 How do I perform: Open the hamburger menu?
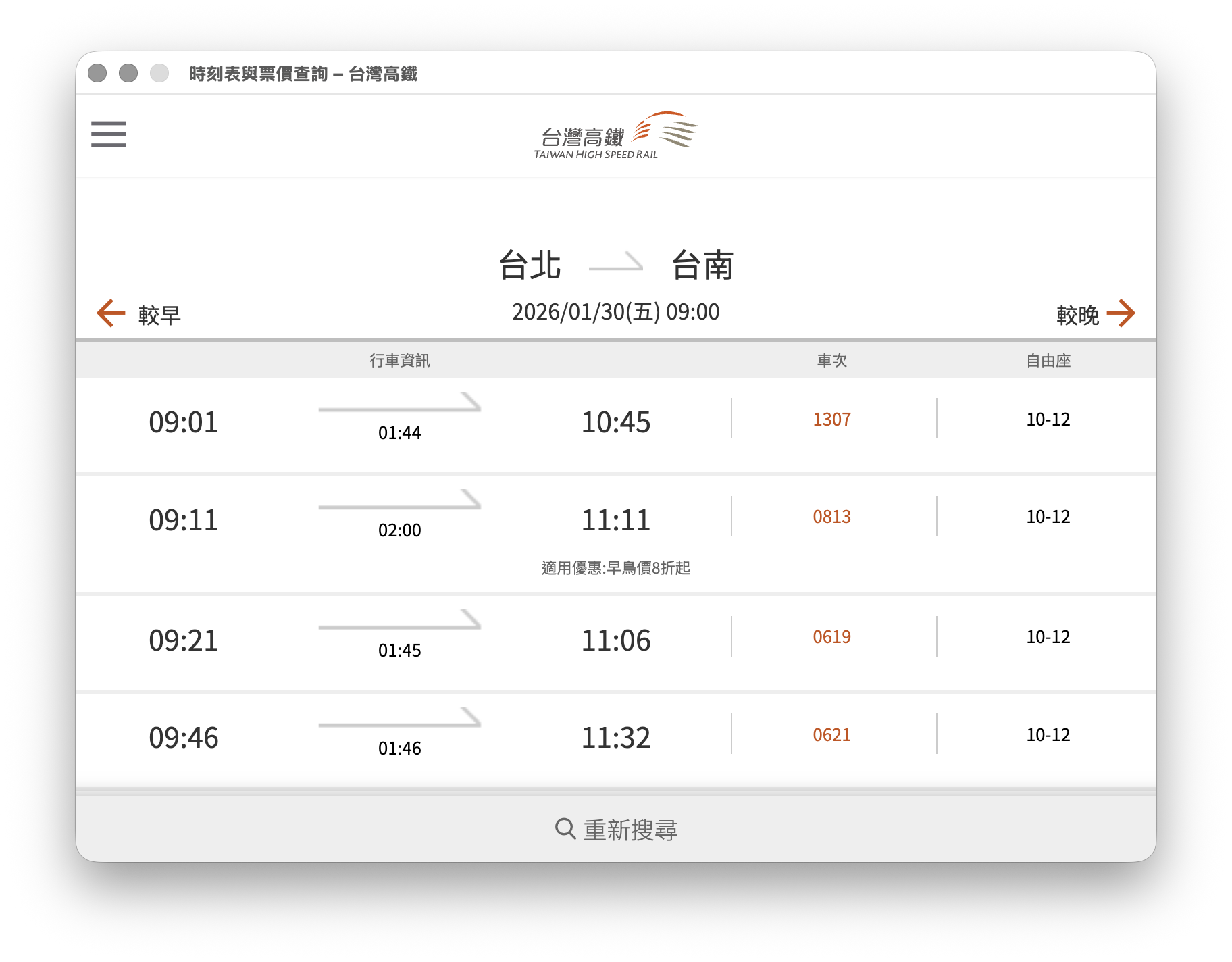(x=109, y=134)
